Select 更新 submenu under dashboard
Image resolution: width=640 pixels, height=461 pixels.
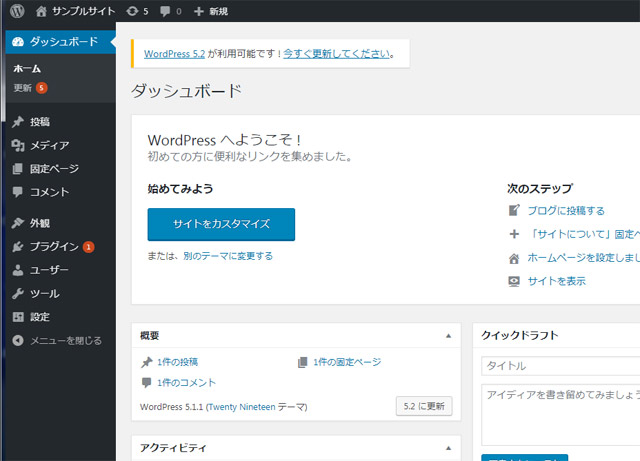pos(23,88)
